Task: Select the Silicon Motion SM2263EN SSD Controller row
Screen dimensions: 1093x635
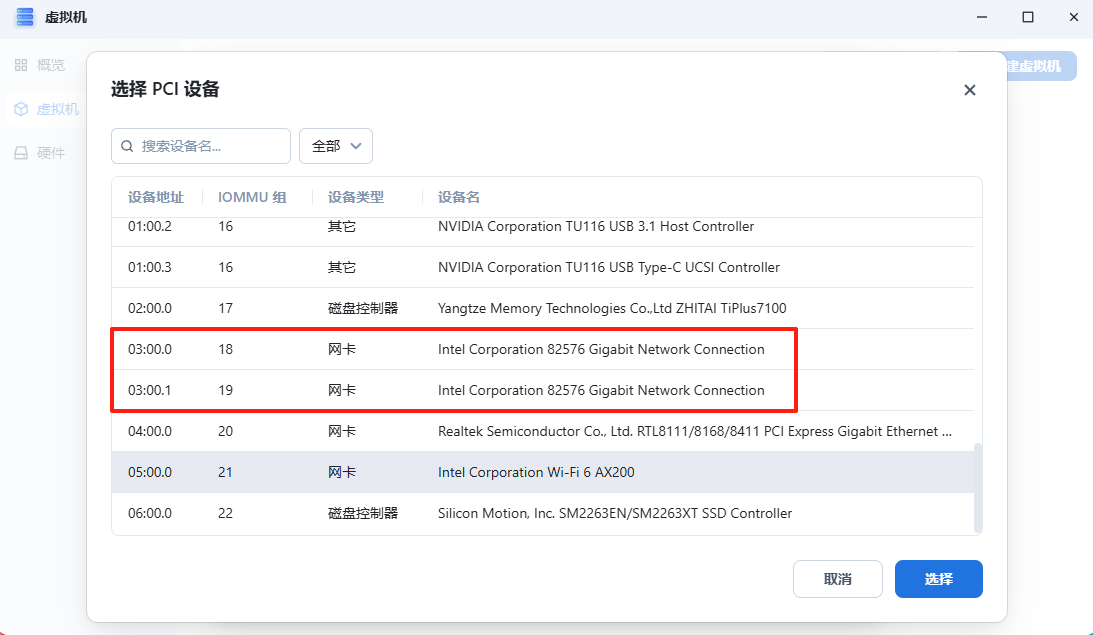Action: [x=543, y=514]
